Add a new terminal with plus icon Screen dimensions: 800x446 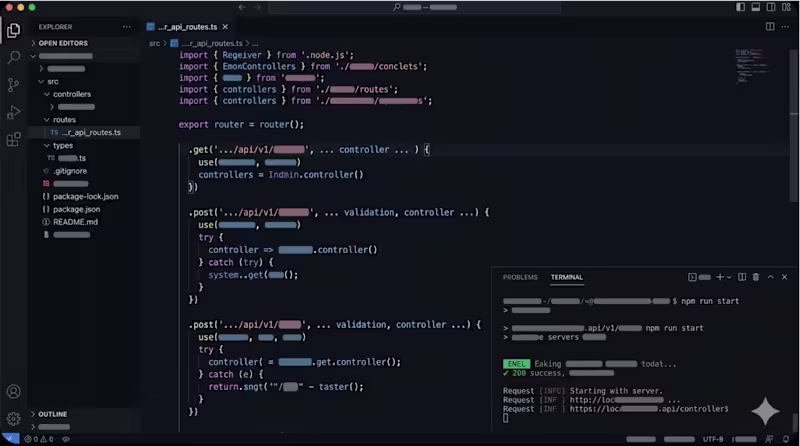pos(720,277)
